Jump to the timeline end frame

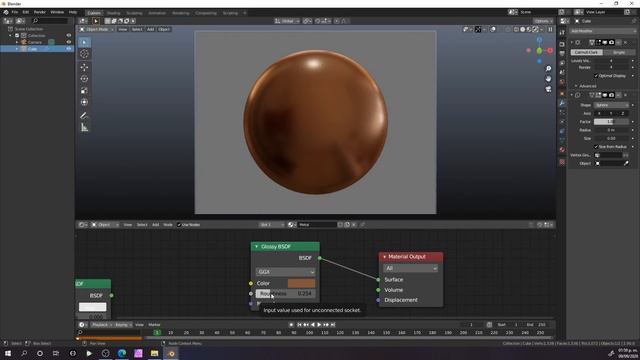click(x=333, y=324)
